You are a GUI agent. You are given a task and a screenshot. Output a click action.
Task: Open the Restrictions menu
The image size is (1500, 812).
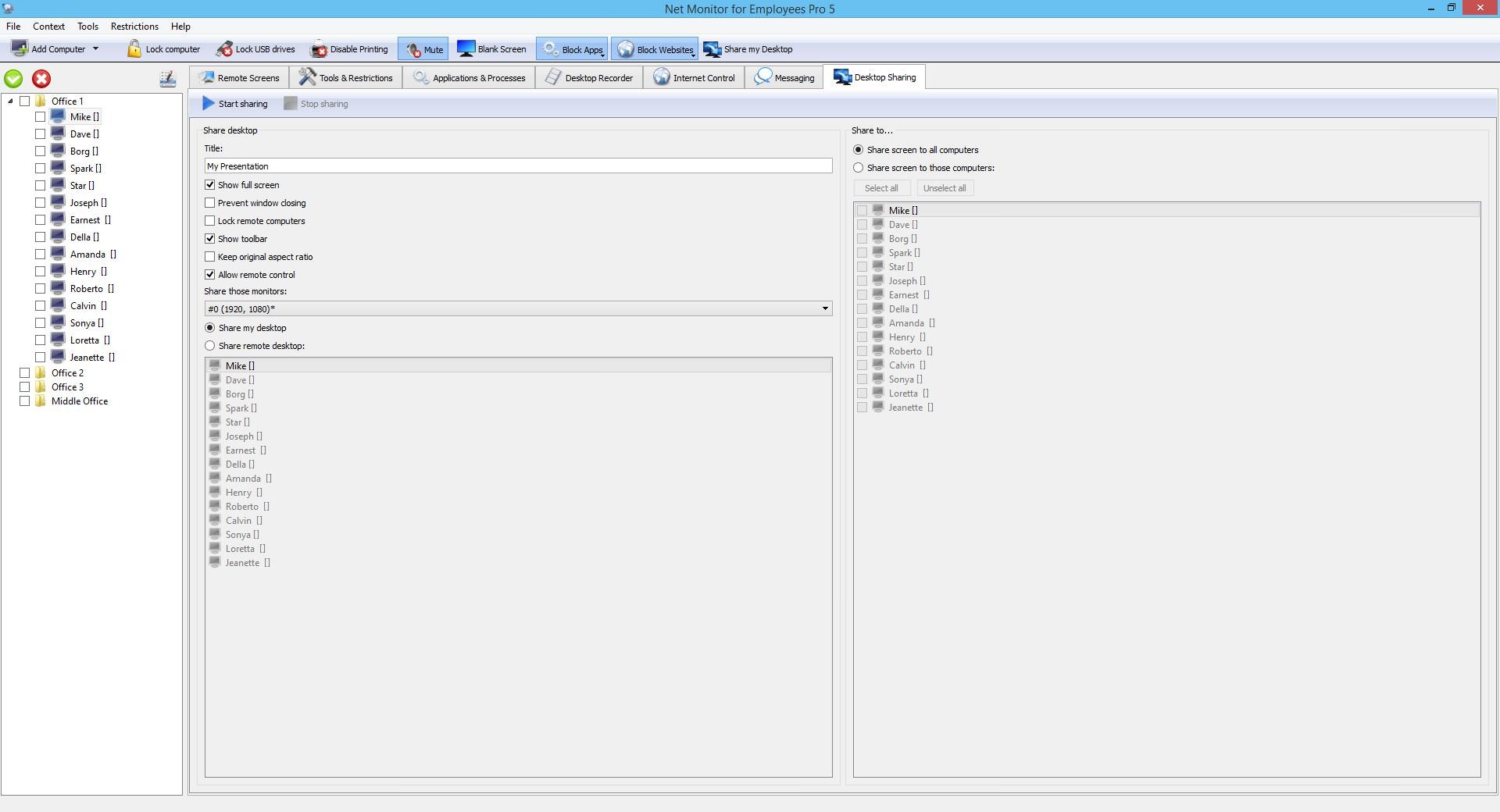(x=134, y=26)
